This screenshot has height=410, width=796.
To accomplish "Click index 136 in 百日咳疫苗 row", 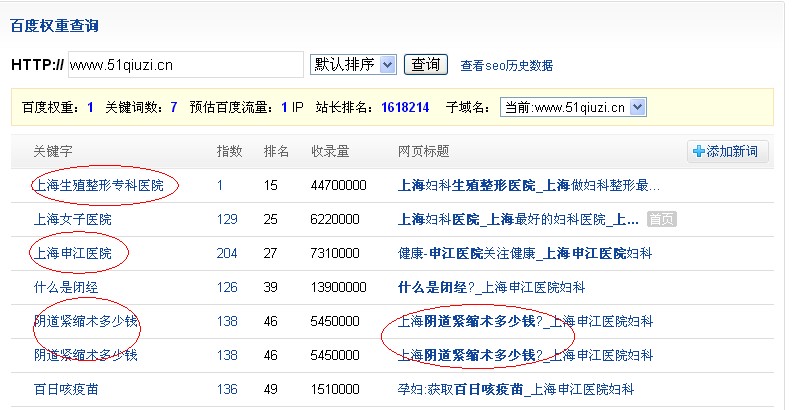I will (x=227, y=389).
